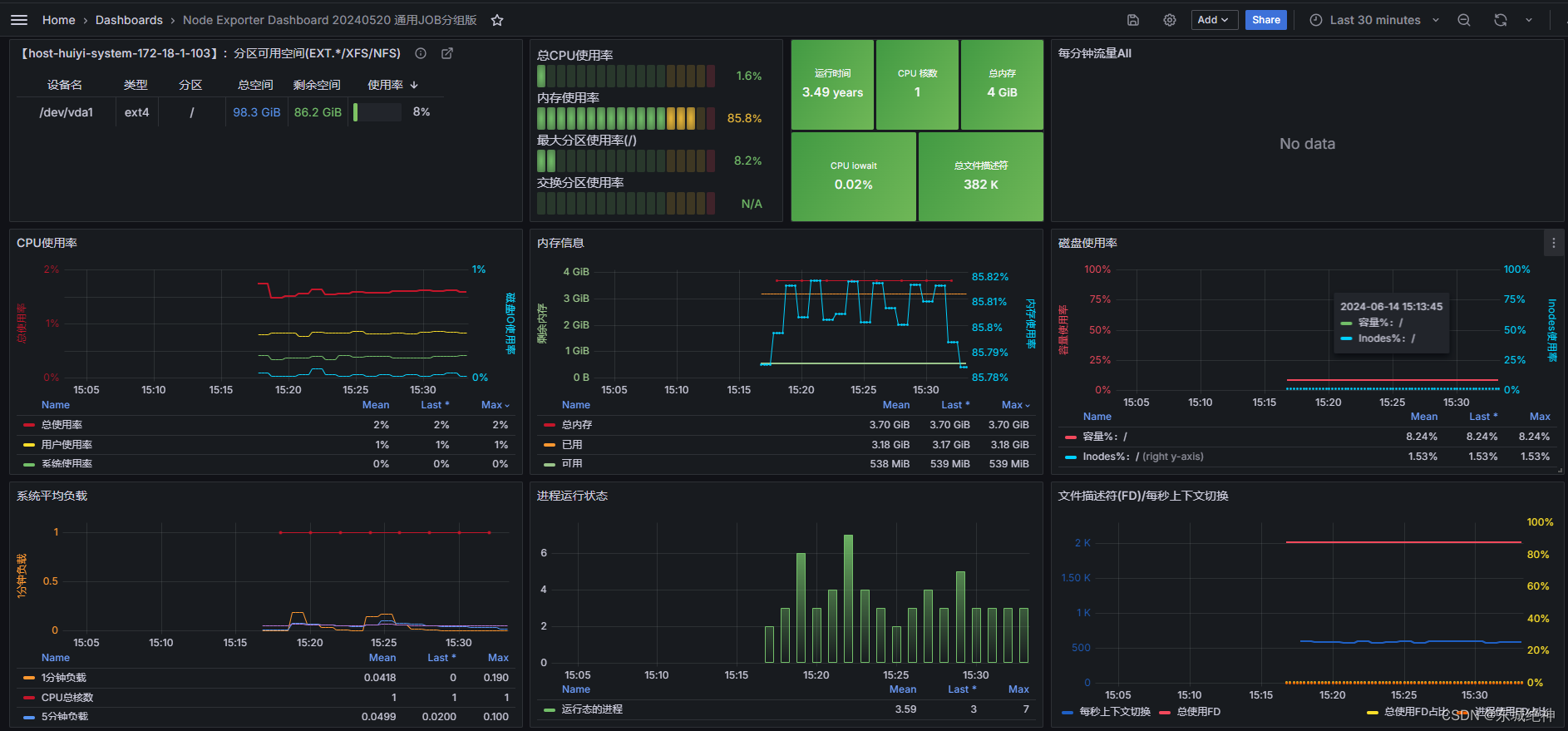Click the /dev/vda1 device cell
This screenshot has height=731, width=1568.
(x=67, y=112)
